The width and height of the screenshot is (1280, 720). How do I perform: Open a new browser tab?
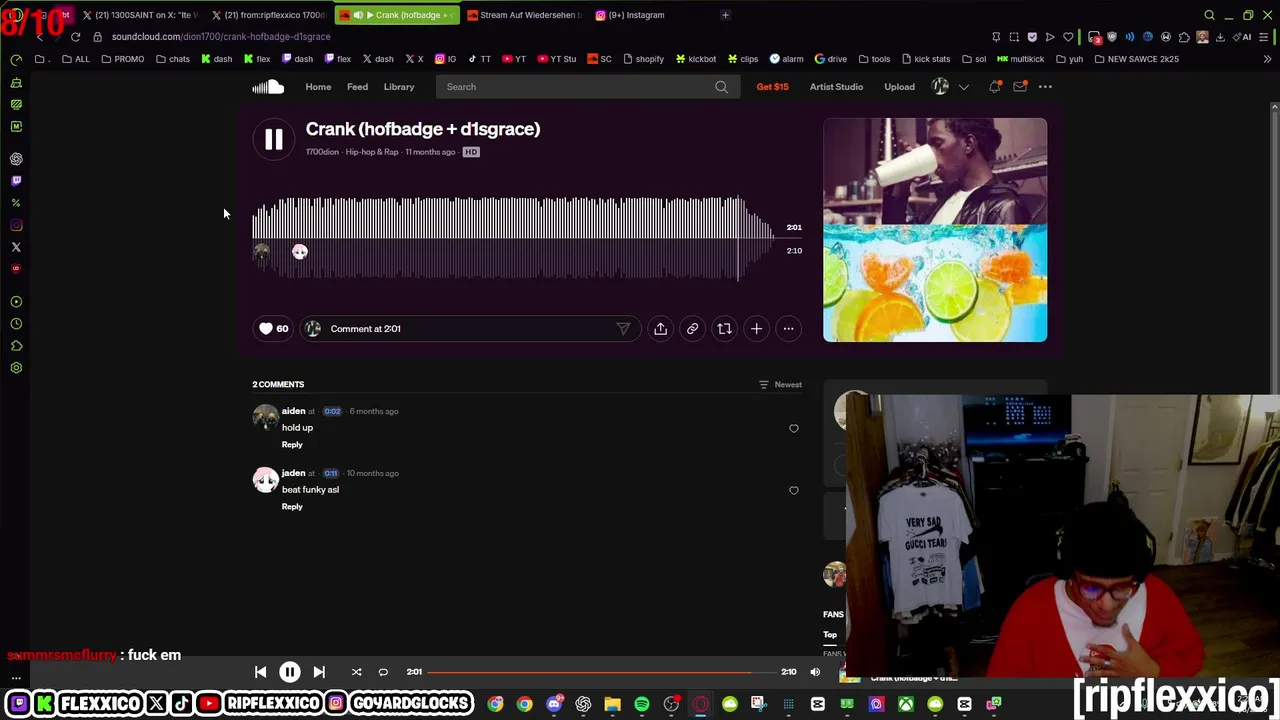click(725, 15)
